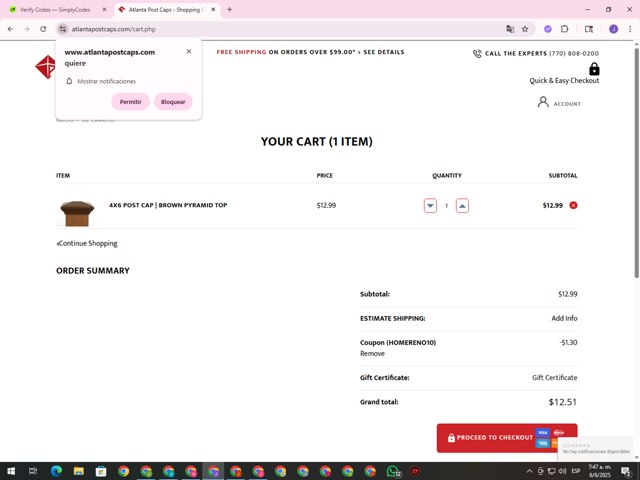
Task: Open the Windows Start menu
Action: 11,471
